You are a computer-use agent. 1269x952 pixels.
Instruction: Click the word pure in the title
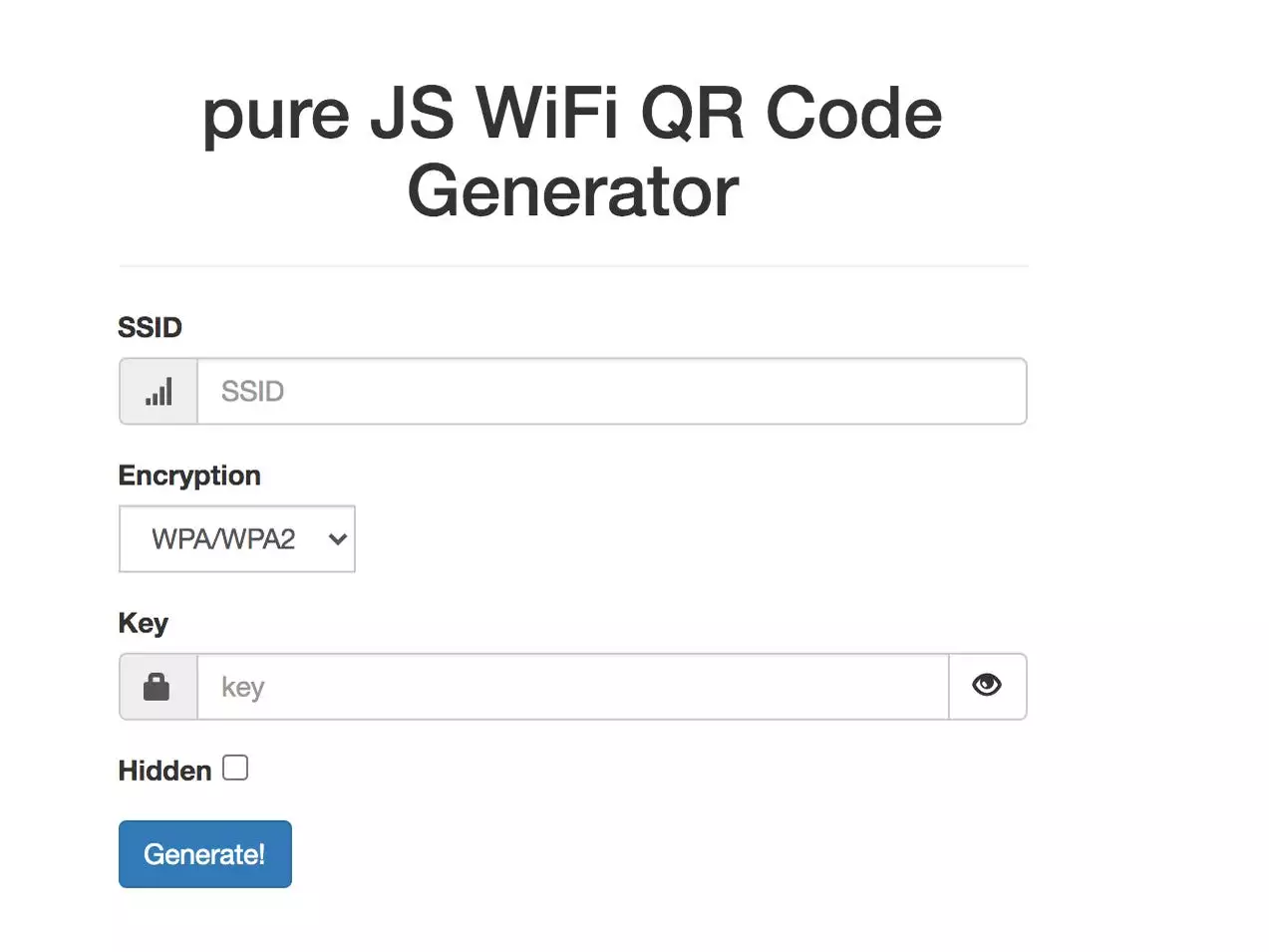276,115
